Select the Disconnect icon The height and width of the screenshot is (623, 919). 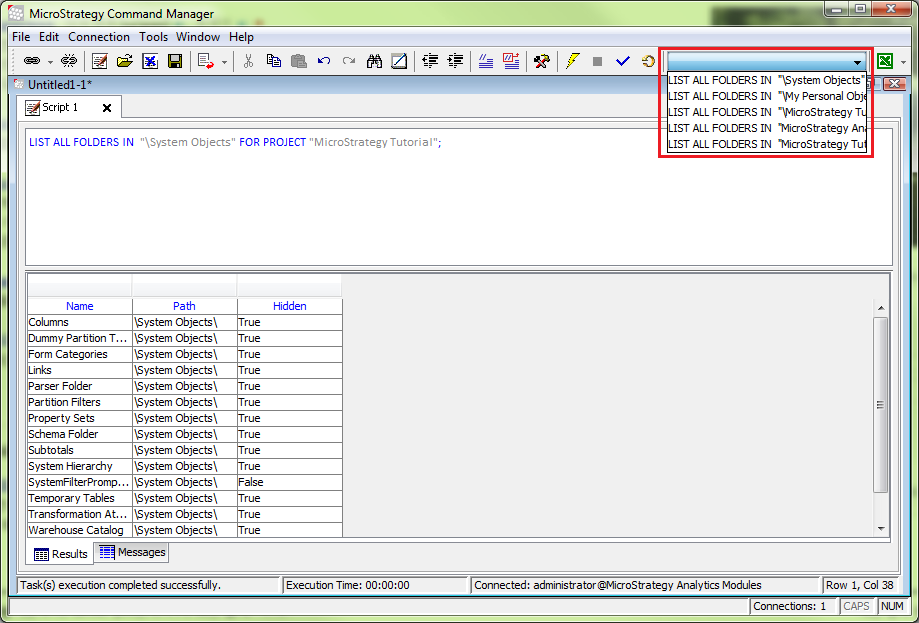tap(68, 60)
